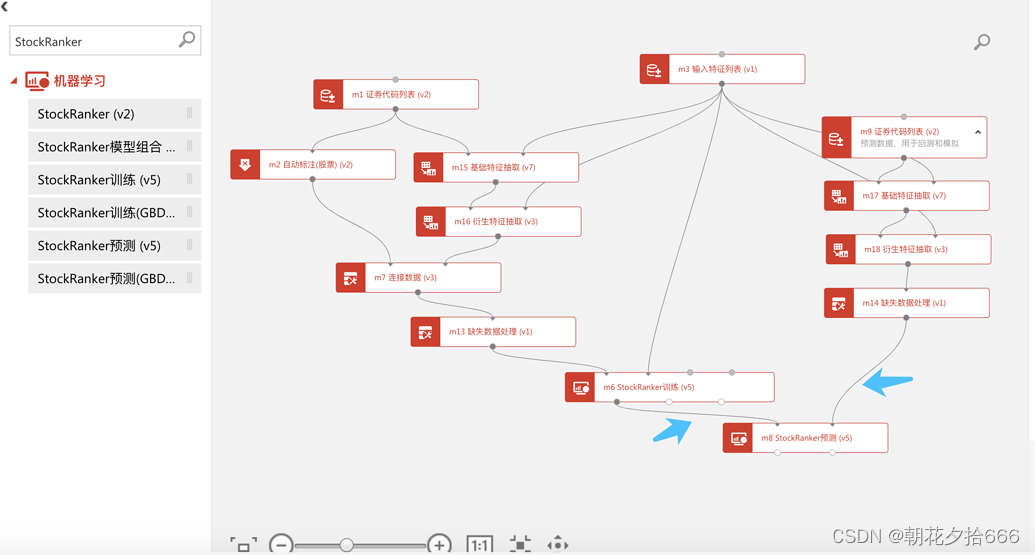1035x555 pixels.
Task: Click the output port below m3 输入特征列表
Action: (x=722, y=84)
